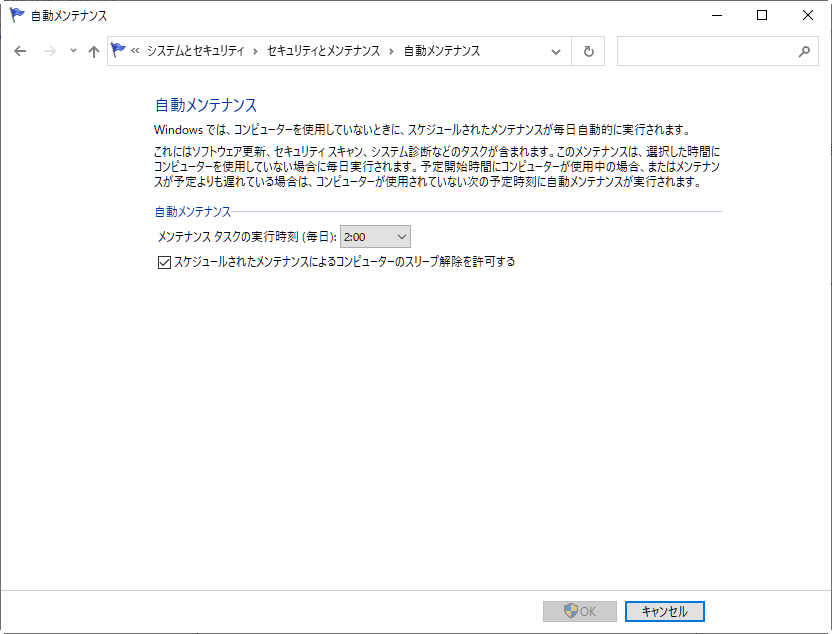Expand hidden breadcrumb levels chevron

135,51
